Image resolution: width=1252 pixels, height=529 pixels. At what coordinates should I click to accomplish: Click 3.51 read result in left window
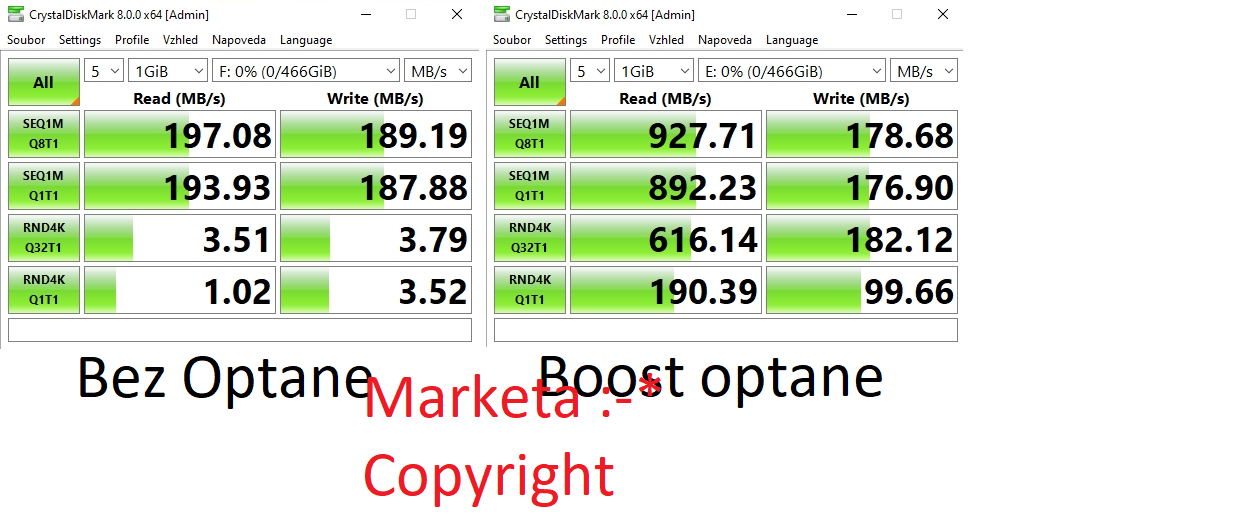(180, 238)
